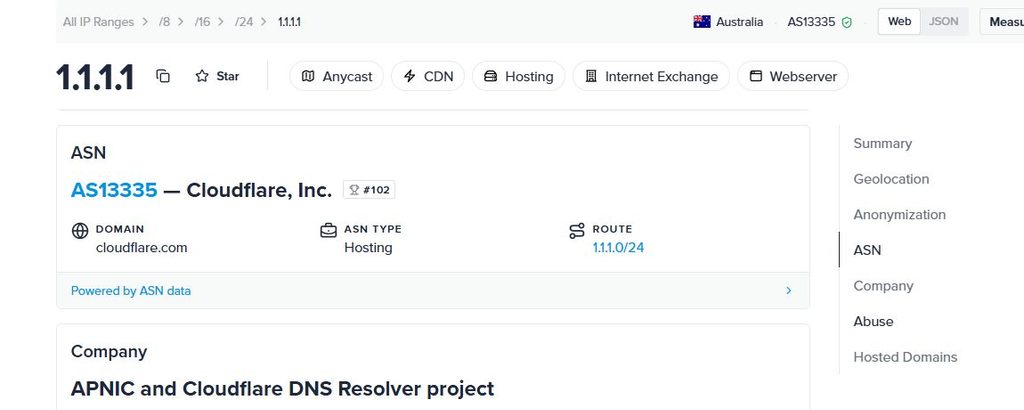The height and width of the screenshot is (410, 1024).
Task: Switch to JSON view
Action: [x=944, y=22]
